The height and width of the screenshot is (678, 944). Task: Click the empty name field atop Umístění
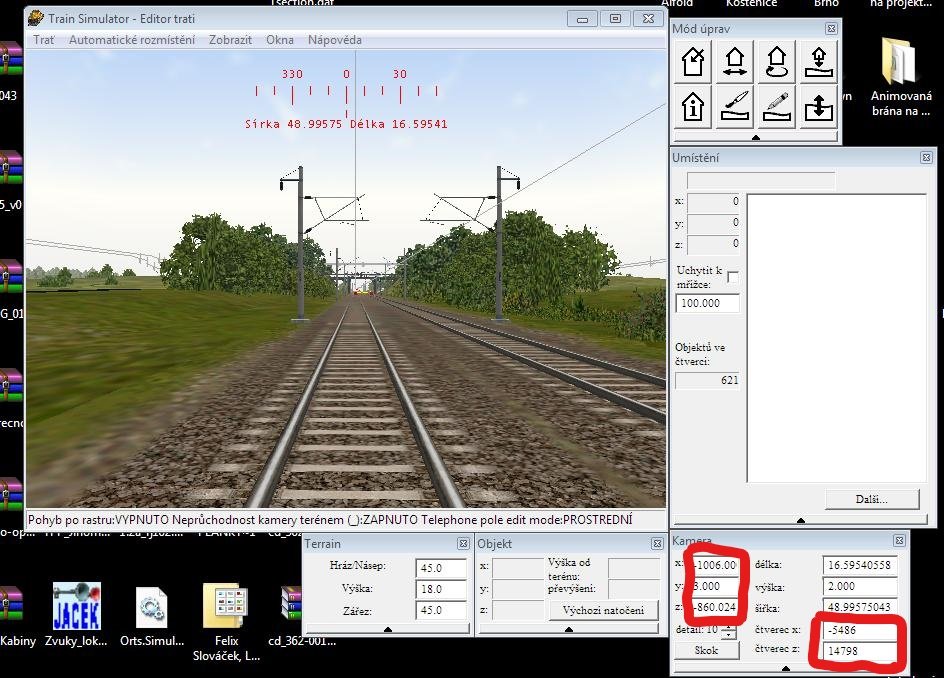[x=761, y=180]
